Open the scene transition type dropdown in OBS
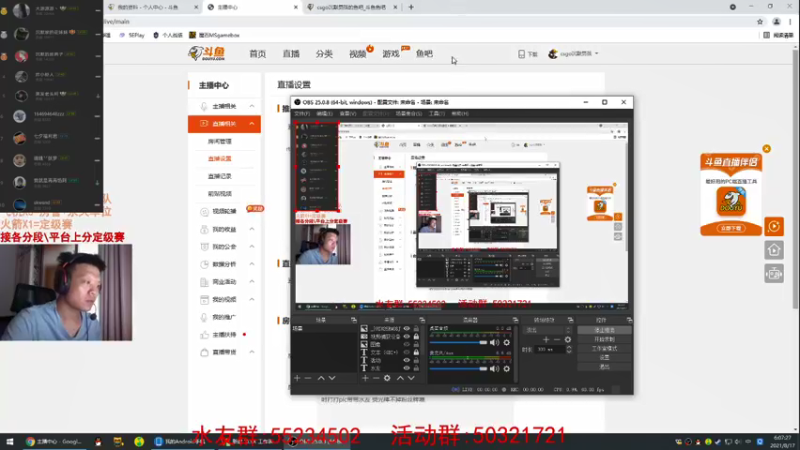 (547, 330)
